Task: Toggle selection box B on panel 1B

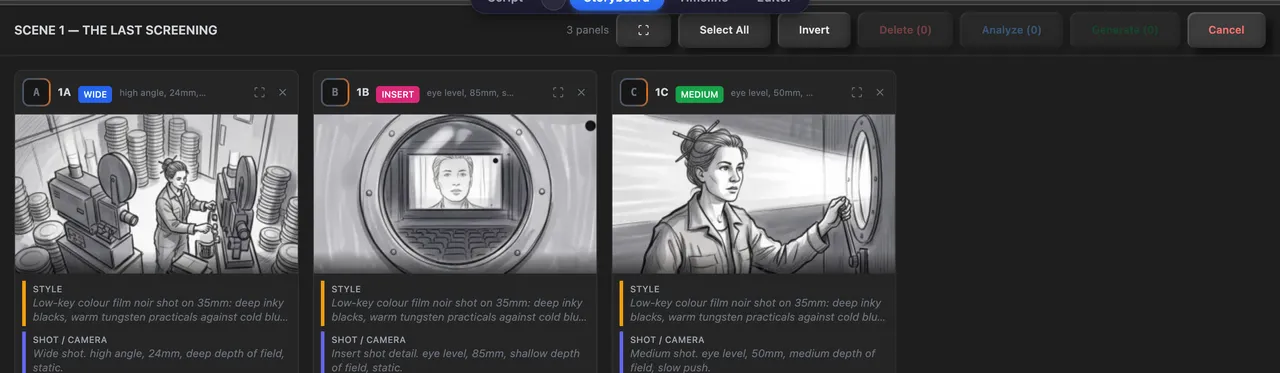Action: (x=335, y=93)
